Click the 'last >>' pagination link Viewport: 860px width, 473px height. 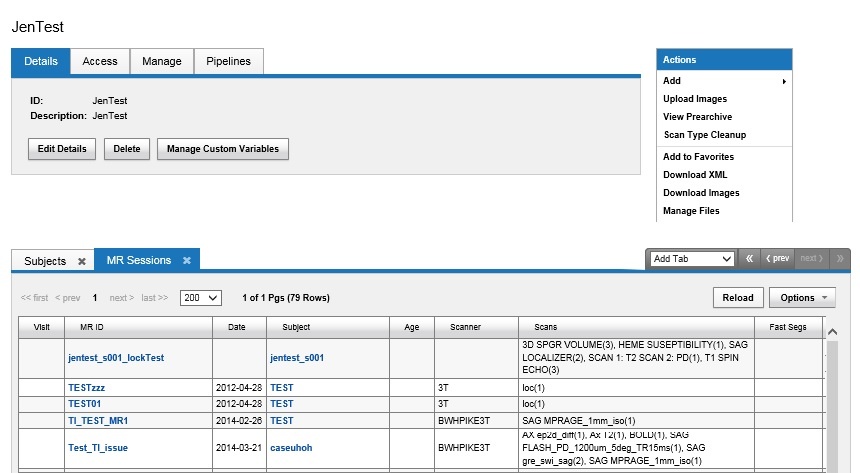coord(155,298)
